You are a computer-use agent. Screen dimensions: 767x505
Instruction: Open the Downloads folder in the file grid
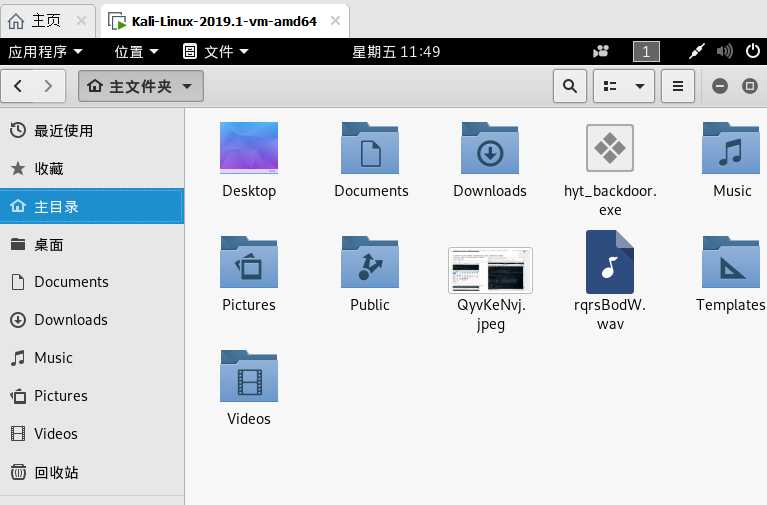[x=490, y=148]
